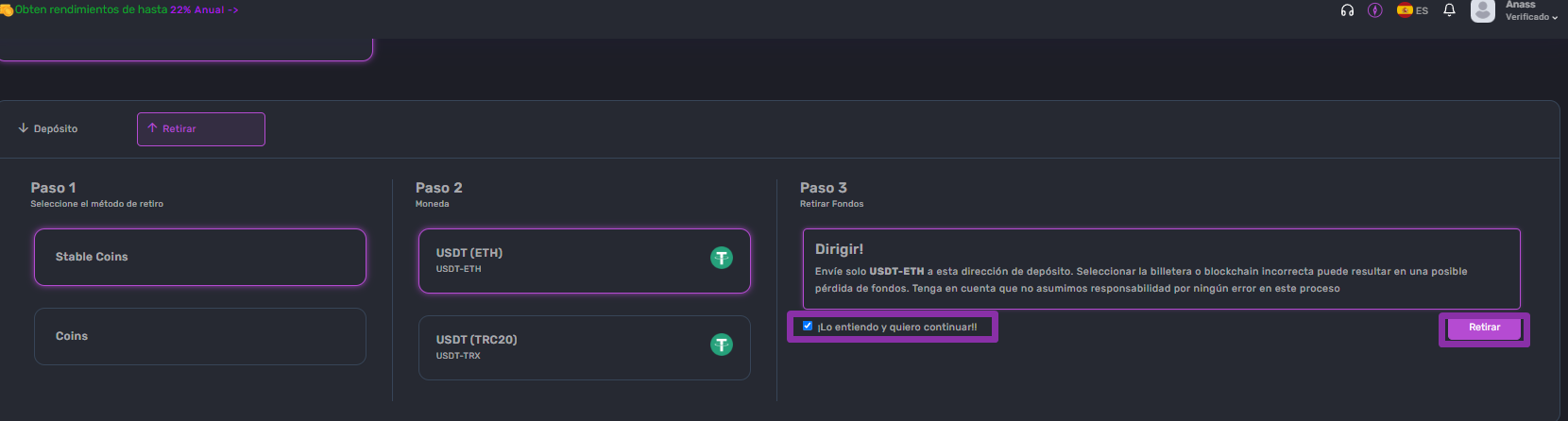This screenshot has height=421, width=1568.
Task: Open the ES language selector
Action: pos(1413,10)
